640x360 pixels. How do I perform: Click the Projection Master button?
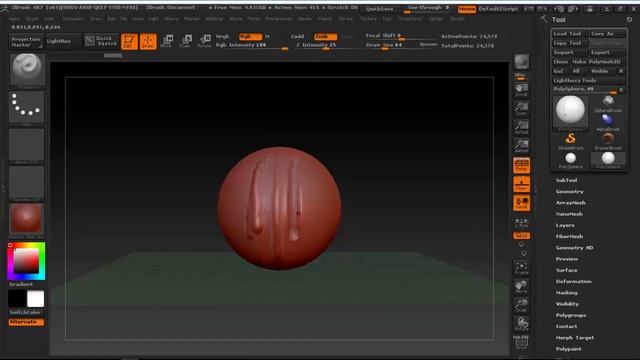click(26, 42)
